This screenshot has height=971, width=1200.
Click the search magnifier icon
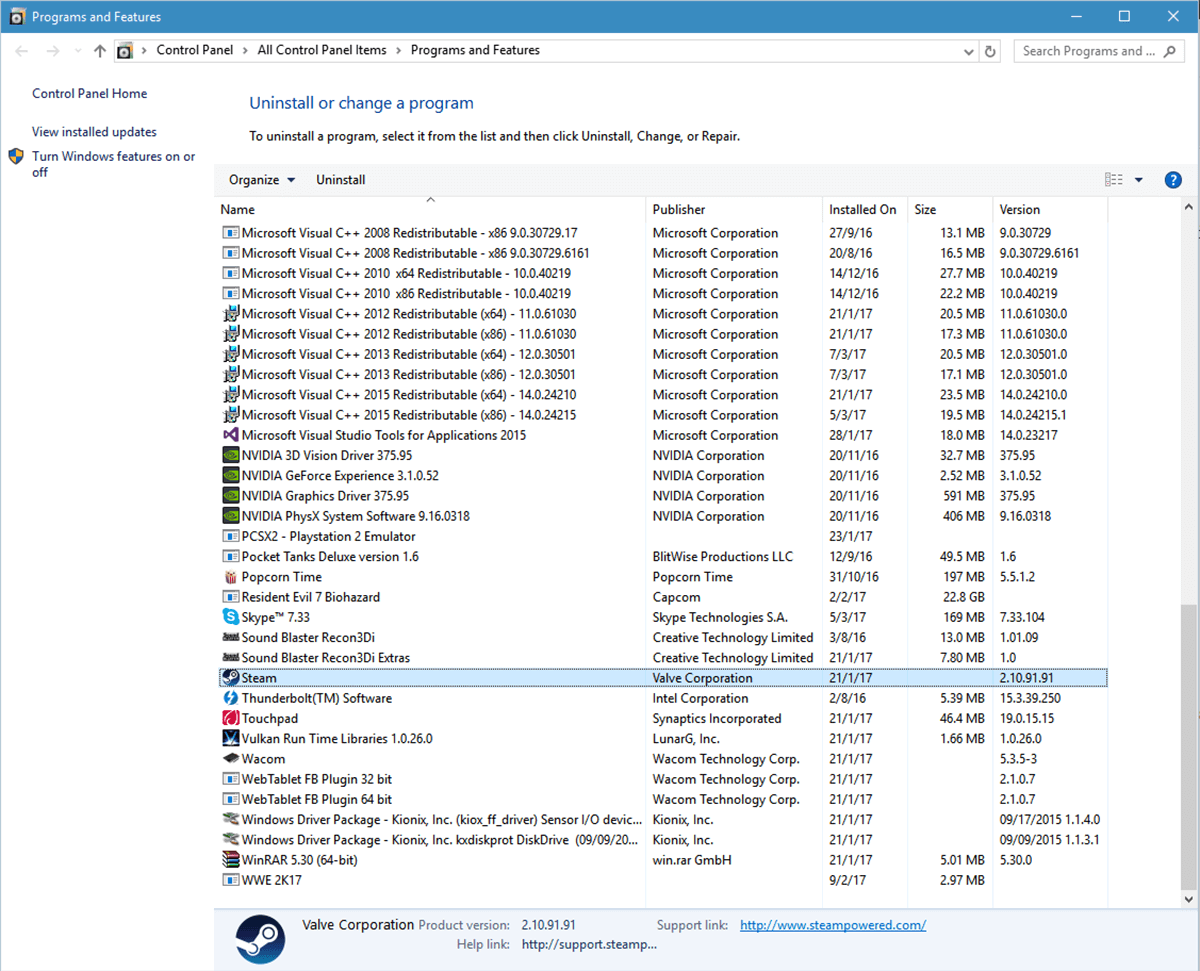tap(1171, 51)
